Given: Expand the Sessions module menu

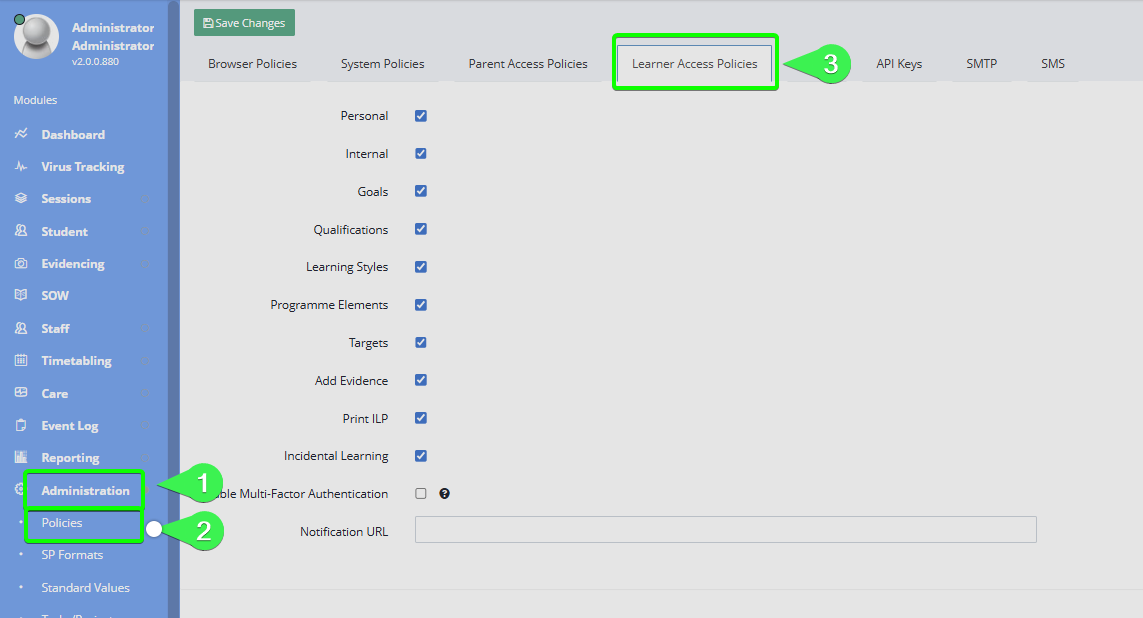Looking at the screenshot, I should click(x=66, y=199).
